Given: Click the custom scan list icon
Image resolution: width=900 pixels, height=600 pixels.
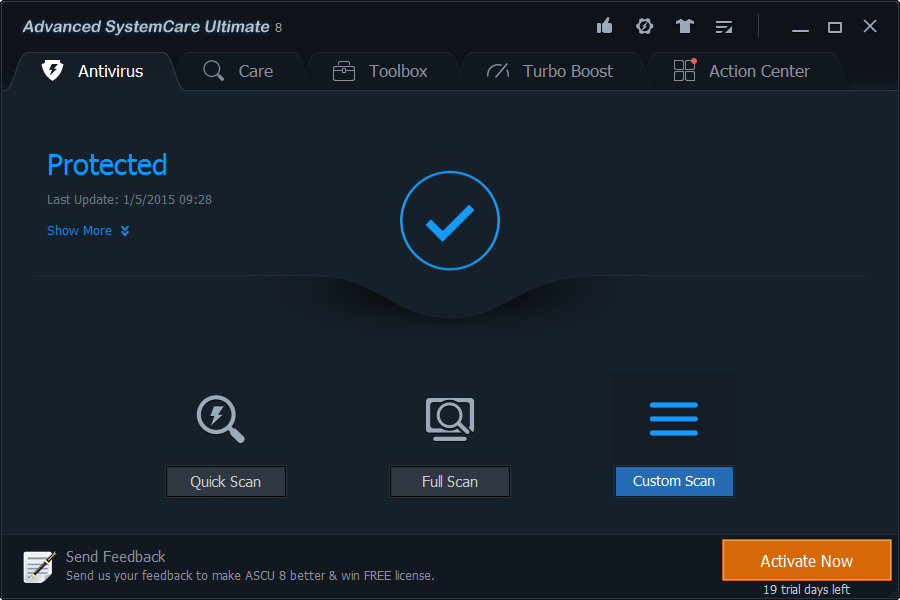Looking at the screenshot, I should click(674, 419).
